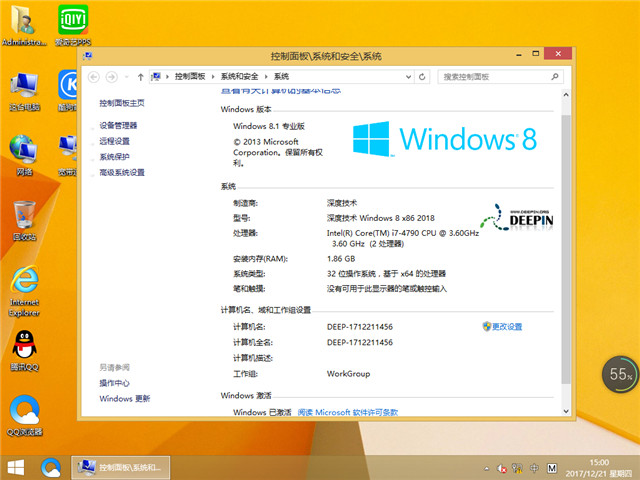Screen dimensions: 640x480
Task: Select 控制面板 breadcrumb in address bar
Action: (190, 76)
